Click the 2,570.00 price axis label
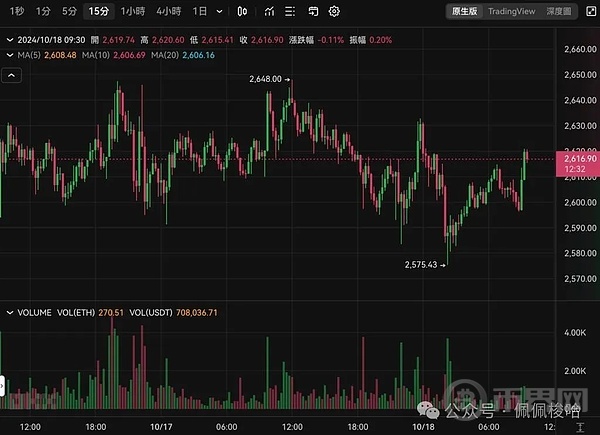 pyautogui.click(x=580, y=279)
